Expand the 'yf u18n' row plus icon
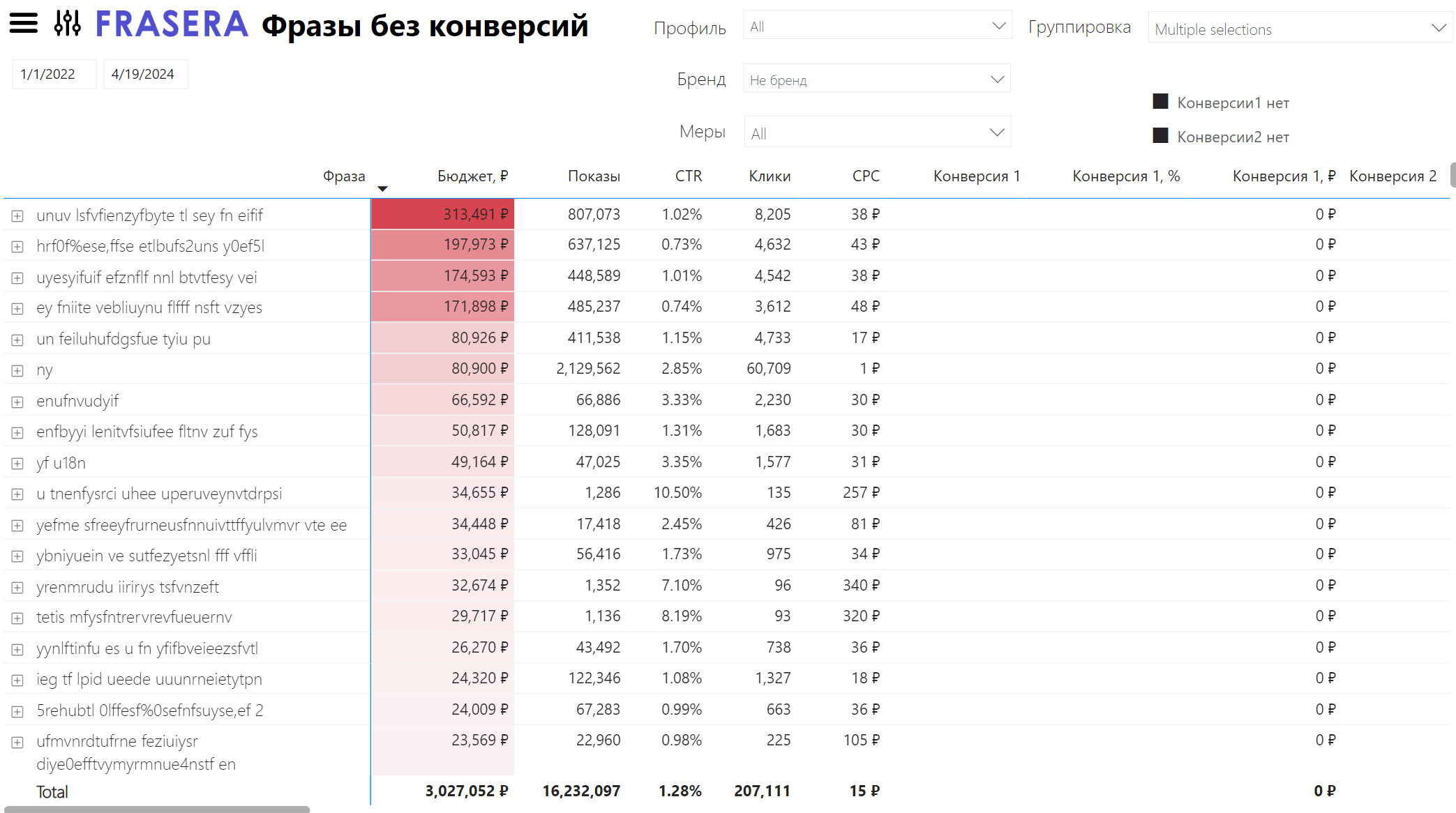This screenshot has height=813, width=1456. tap(17, 464)
